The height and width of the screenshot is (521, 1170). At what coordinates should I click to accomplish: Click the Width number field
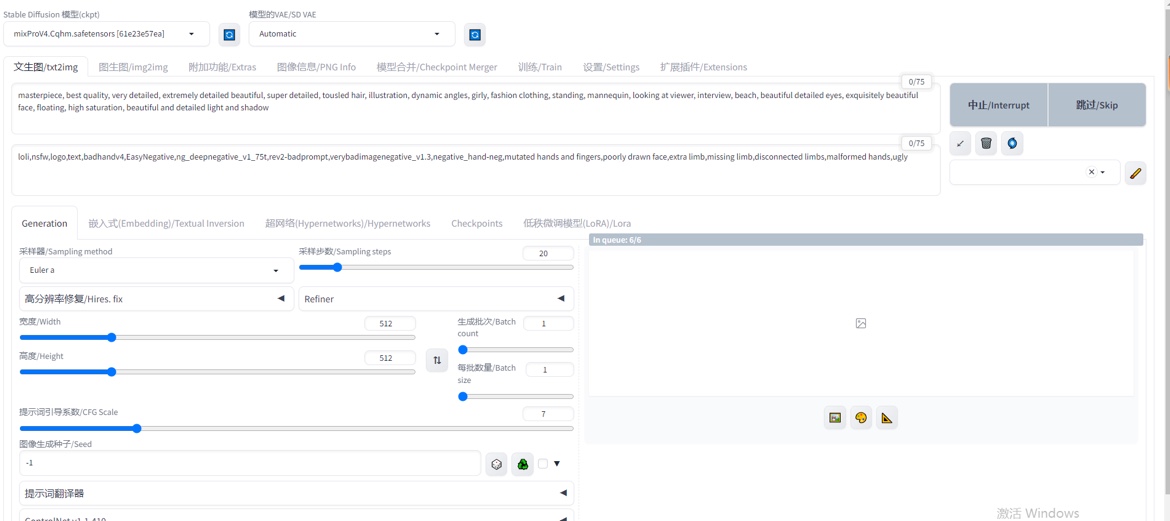(x=390, y=324)
